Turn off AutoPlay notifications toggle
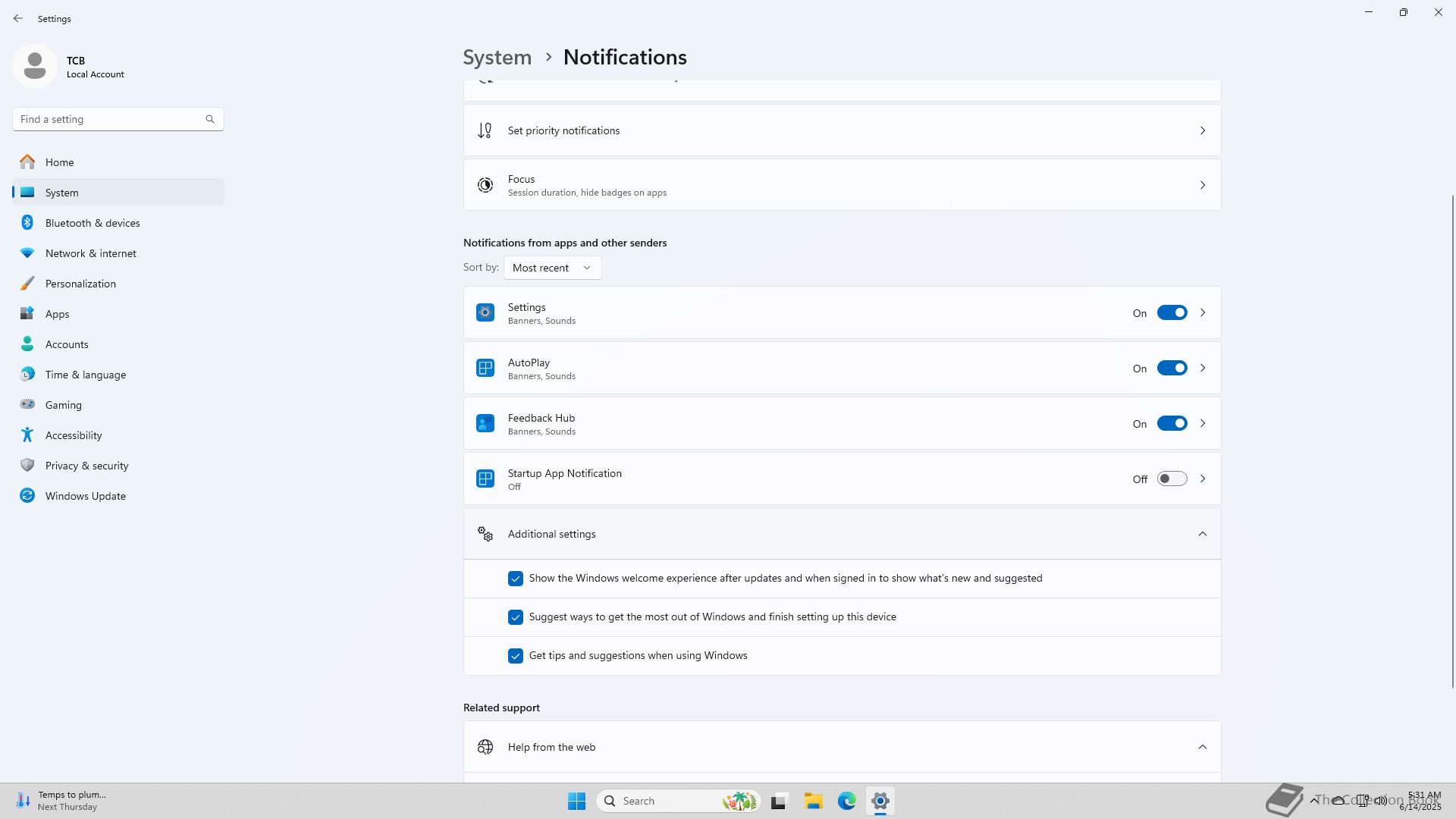Image resolution: width=1456 pixels, height=819 pixels. [x=1171, y=368]
